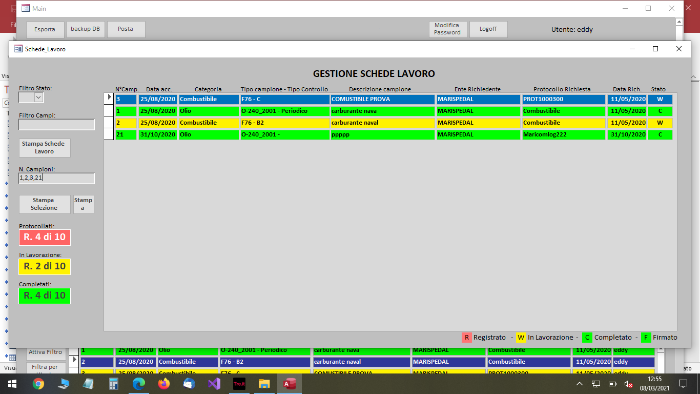Screen dimensions: 700x394
Task: Open the network tray icon
Action: (596, 384)
